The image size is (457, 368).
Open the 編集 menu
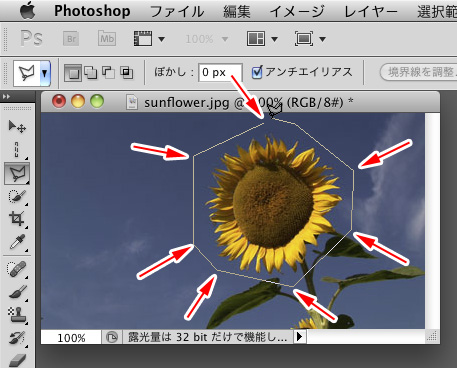pyautogui.click(x=237, y=12)
